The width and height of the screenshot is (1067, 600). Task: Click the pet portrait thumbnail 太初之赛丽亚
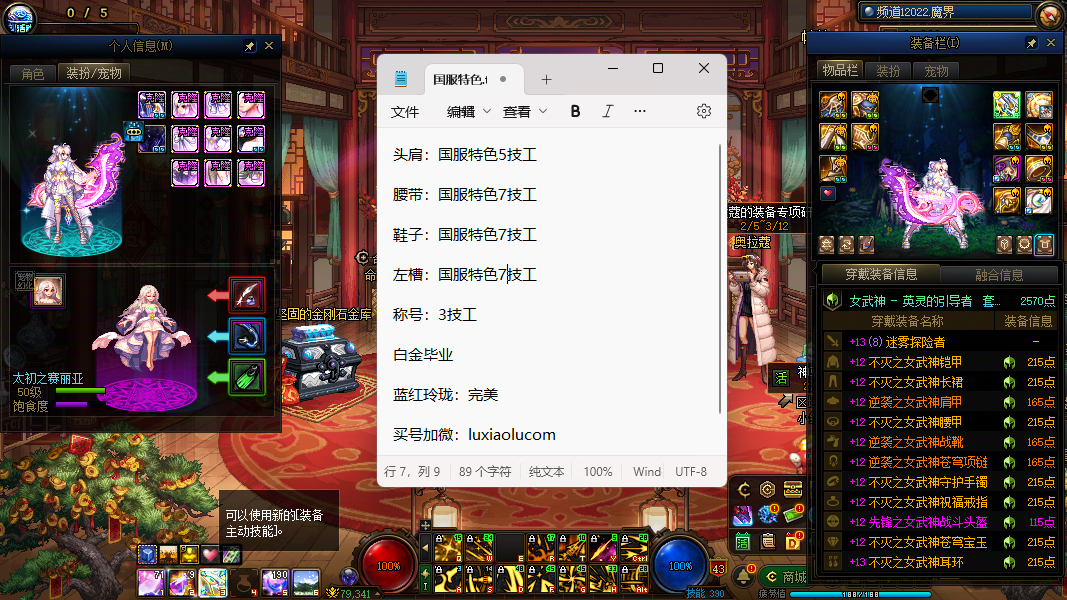(x=47, y=289)
